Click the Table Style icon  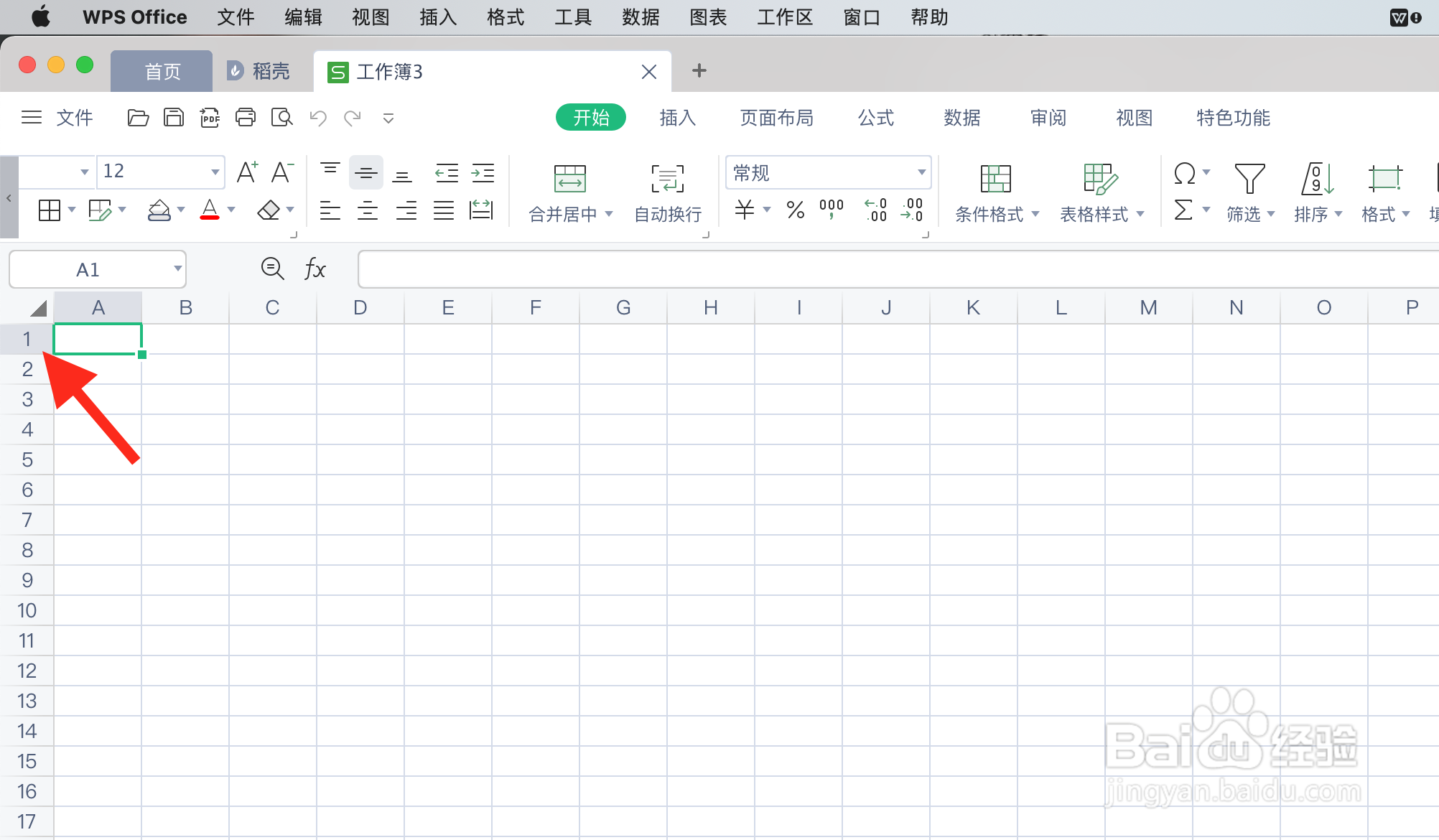1099,179
